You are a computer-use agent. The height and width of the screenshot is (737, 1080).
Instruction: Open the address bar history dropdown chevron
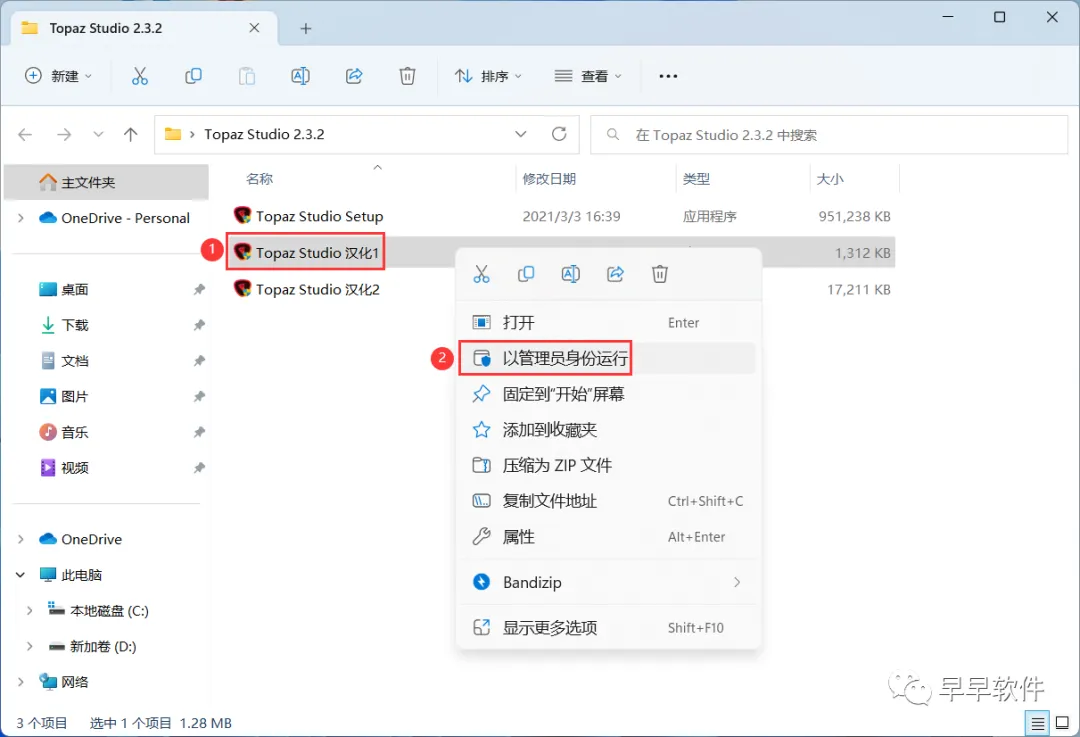tap(521, 134)
